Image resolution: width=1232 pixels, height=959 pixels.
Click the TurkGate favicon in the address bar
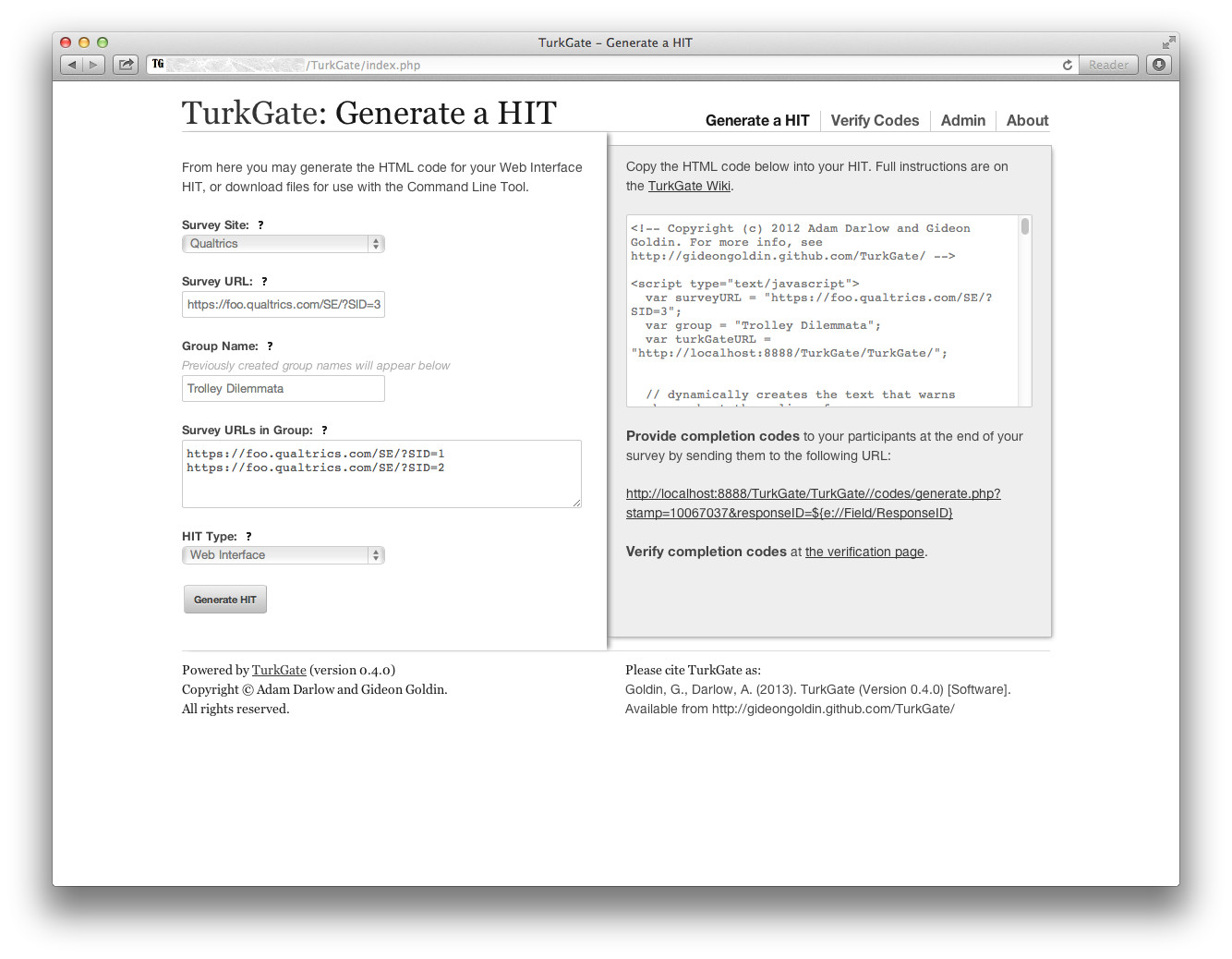157,64
